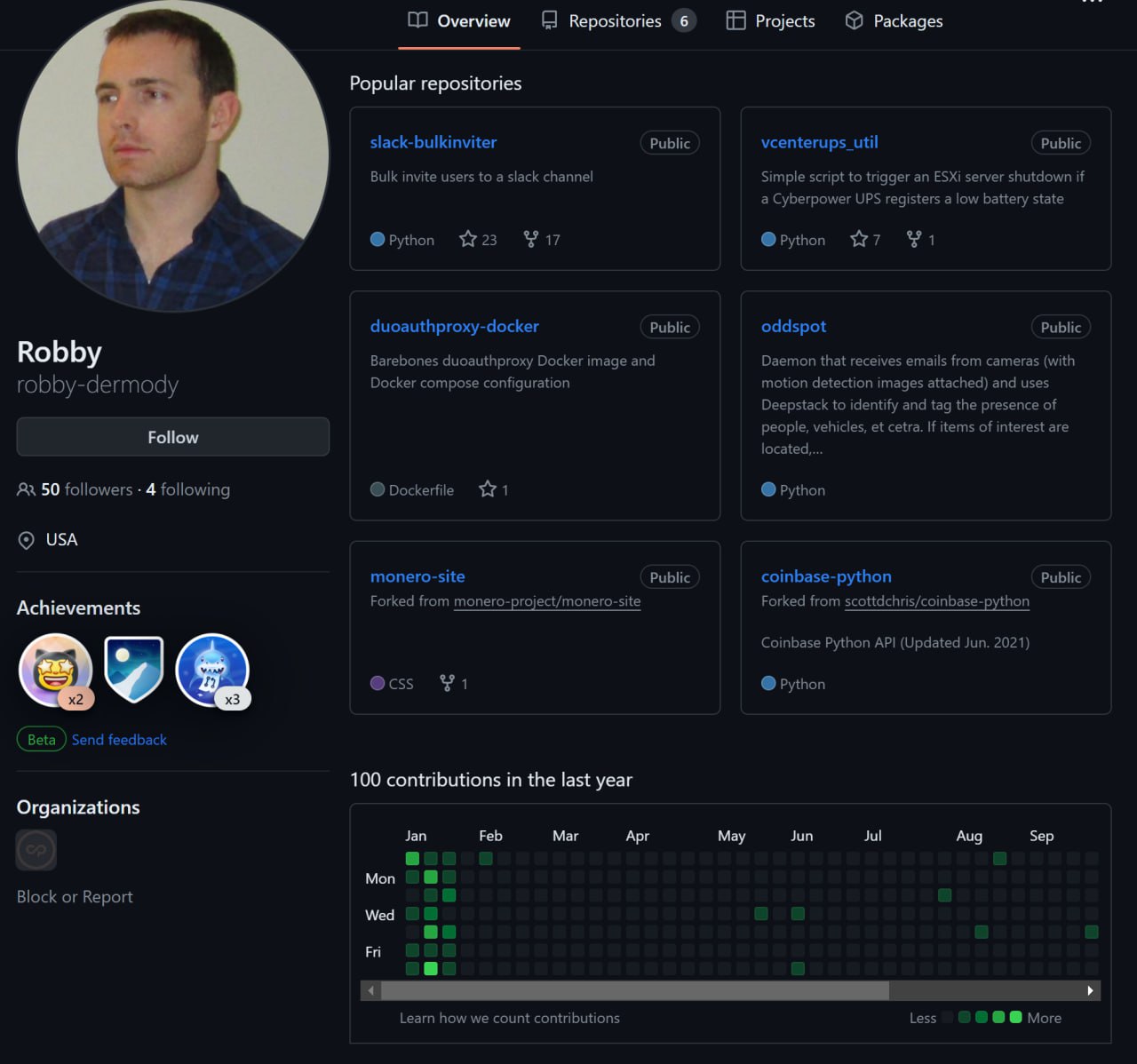Click the Repositories tab icon
Image resolution: width=1137 pixels, height=1064 pixels.
coord(550,20)
